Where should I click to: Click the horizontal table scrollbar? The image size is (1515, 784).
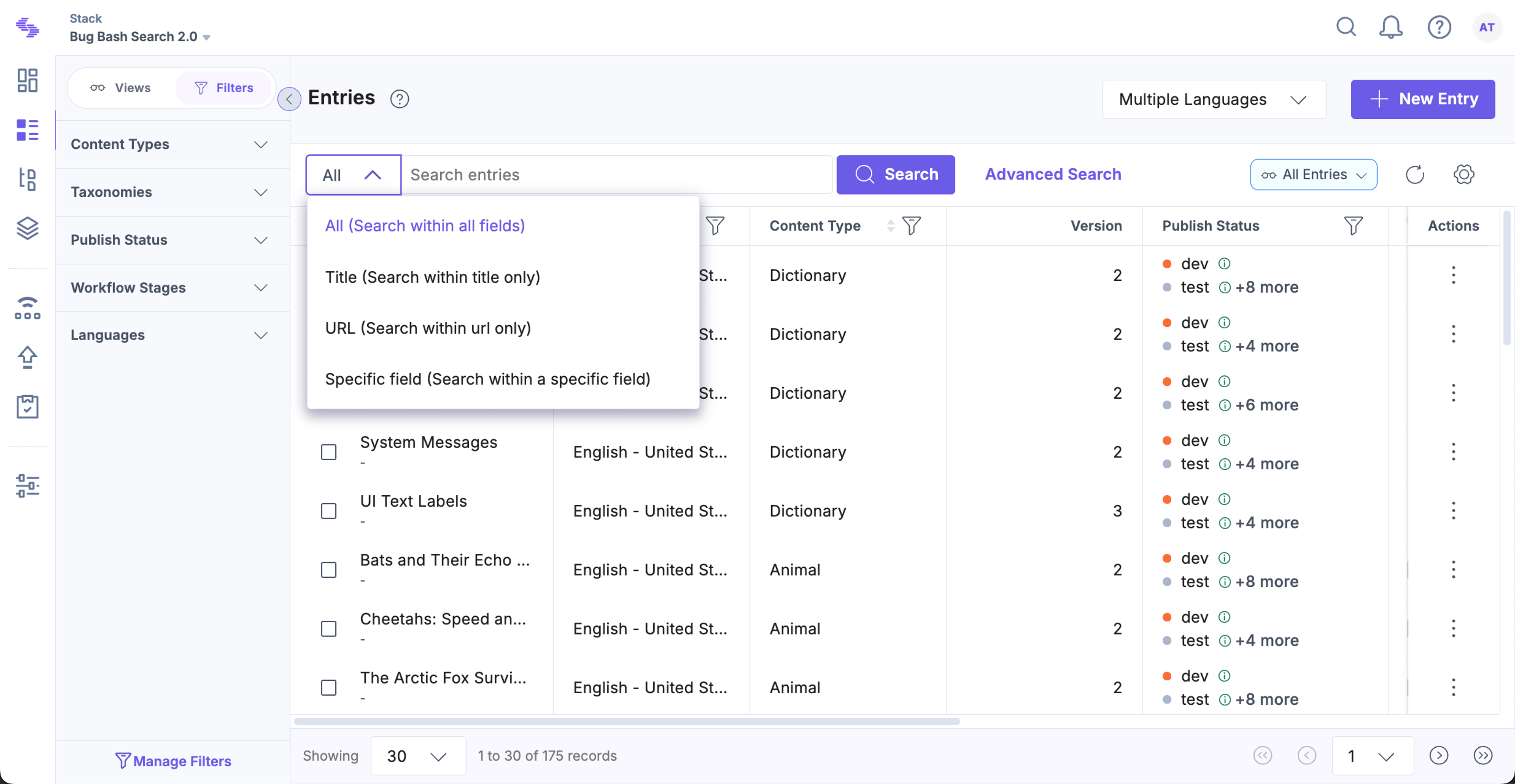click(x=627, y=721)
